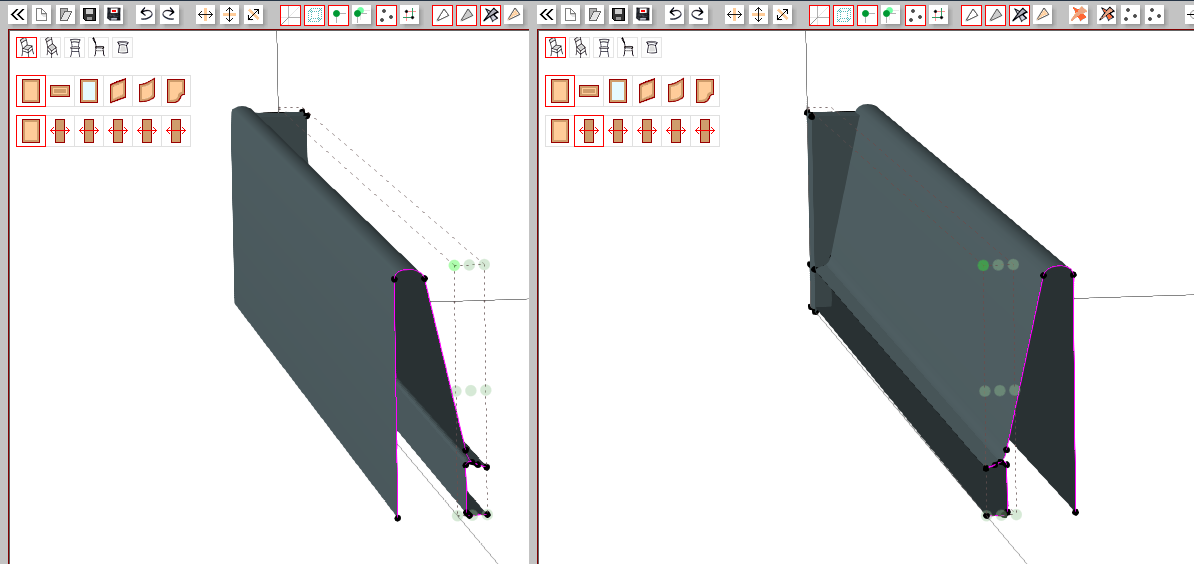Collapse right window toolbar with double-chevron
1194x564 pixels.
[x=547, y=14]
